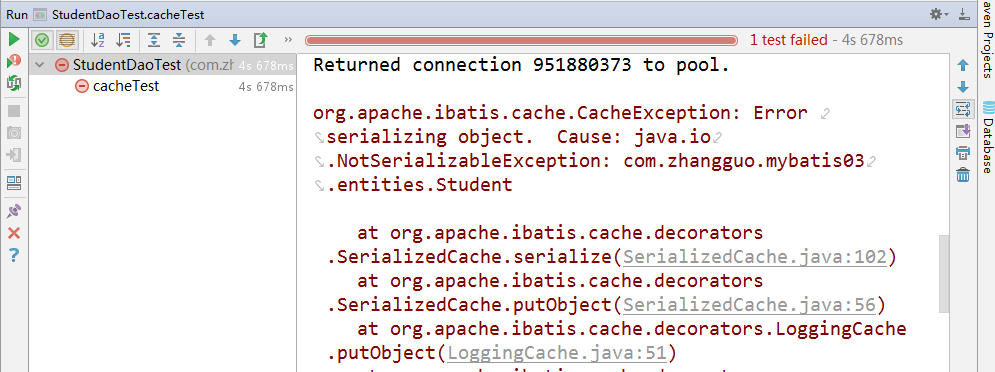Sort tests alphabetically icon

98,41
